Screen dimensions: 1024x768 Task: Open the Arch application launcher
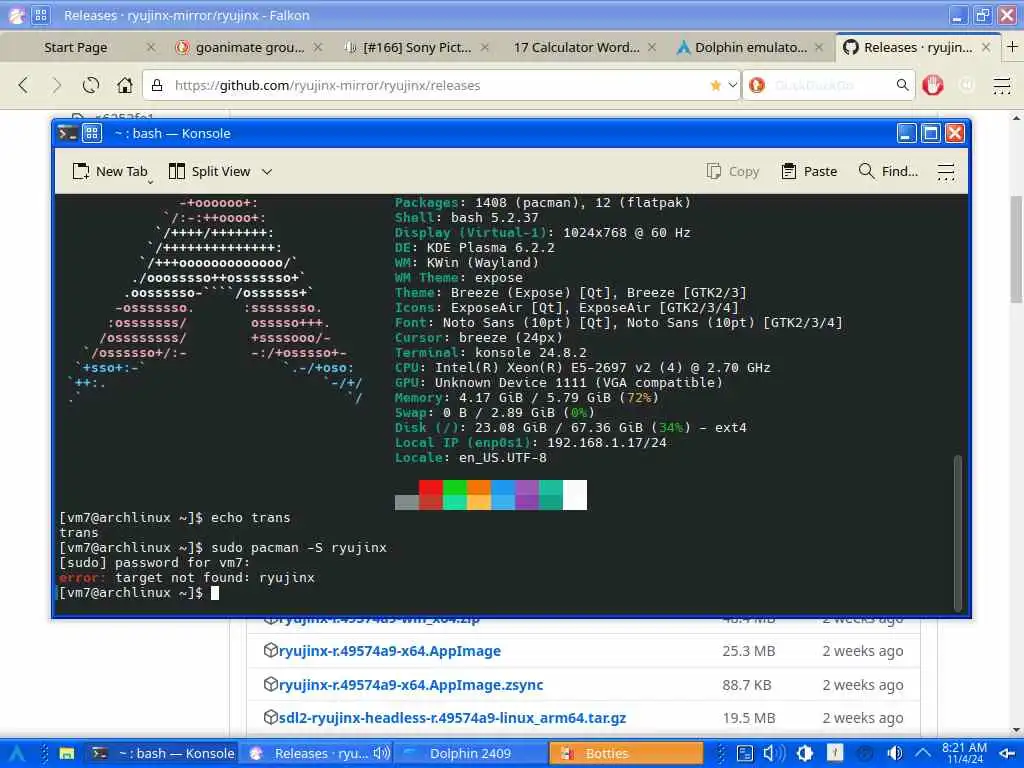tap(17, 753)
